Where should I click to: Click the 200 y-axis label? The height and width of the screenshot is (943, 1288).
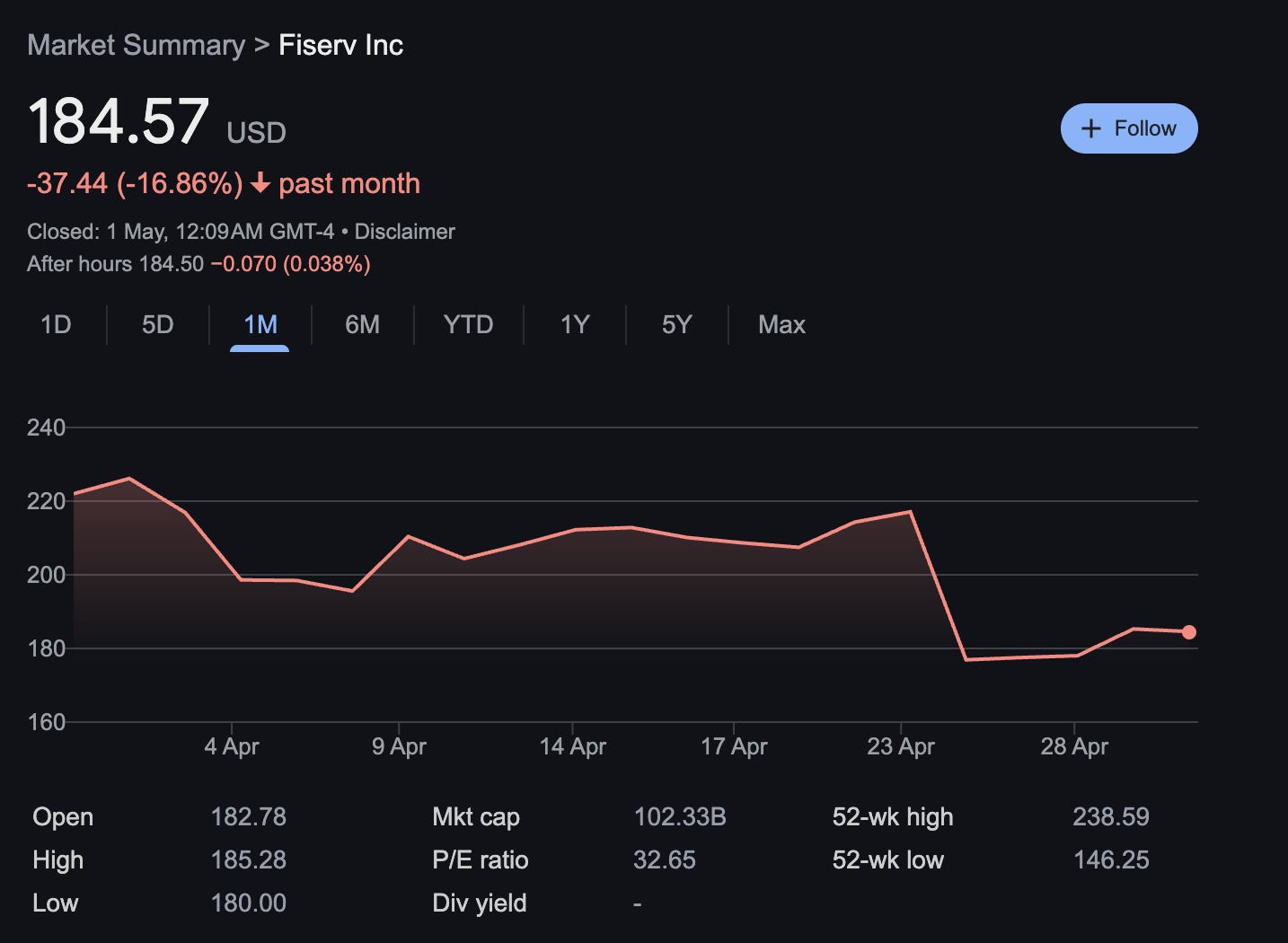point(47,575)
